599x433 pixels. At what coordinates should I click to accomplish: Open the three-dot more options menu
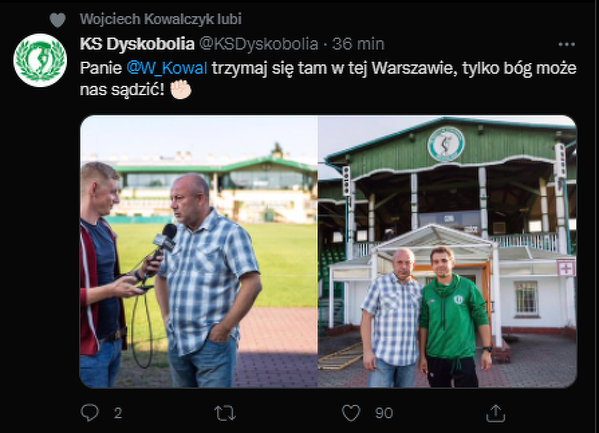coord(567,44)
